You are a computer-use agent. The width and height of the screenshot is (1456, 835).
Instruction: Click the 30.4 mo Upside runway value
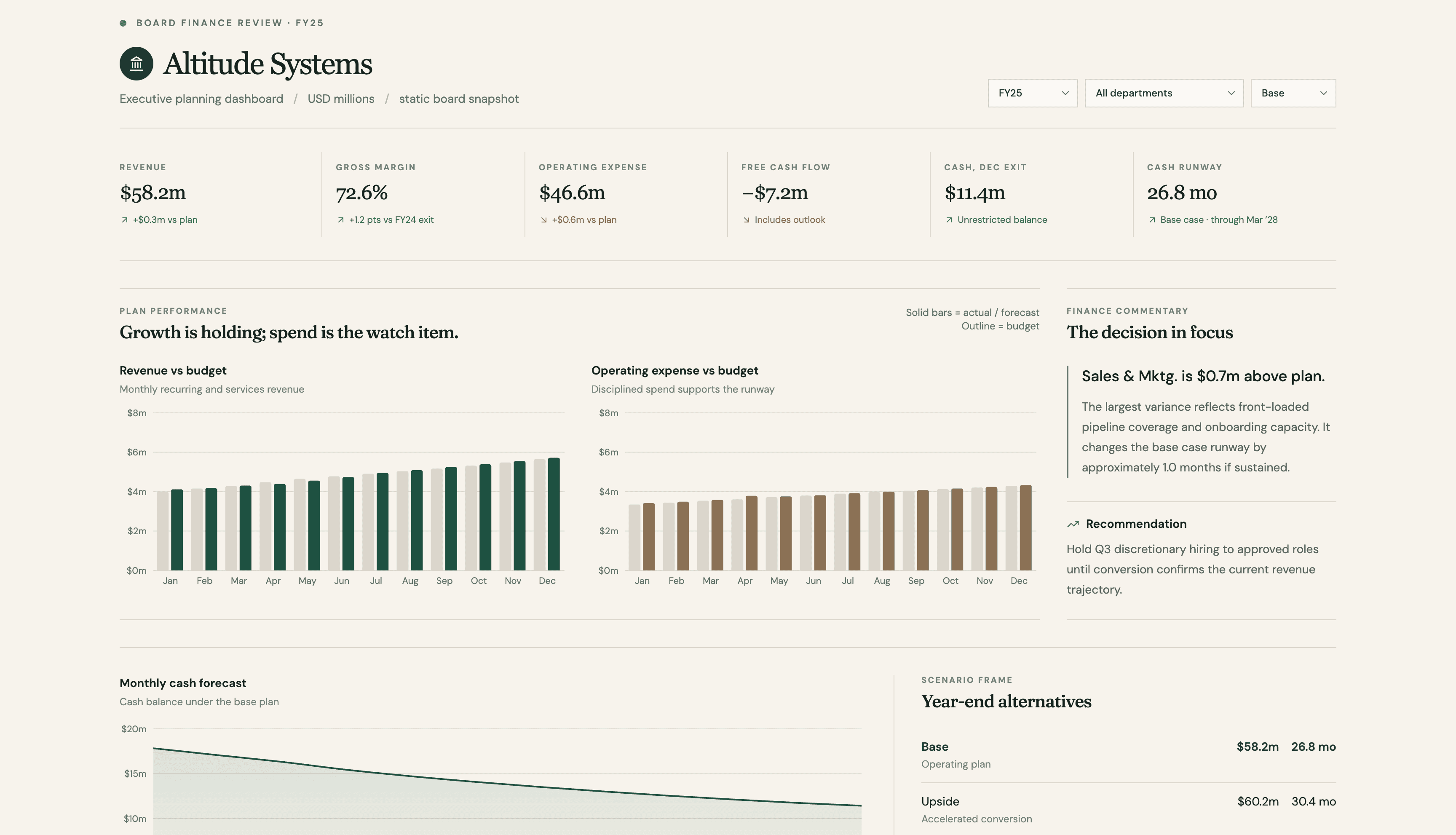point(1313,802)
